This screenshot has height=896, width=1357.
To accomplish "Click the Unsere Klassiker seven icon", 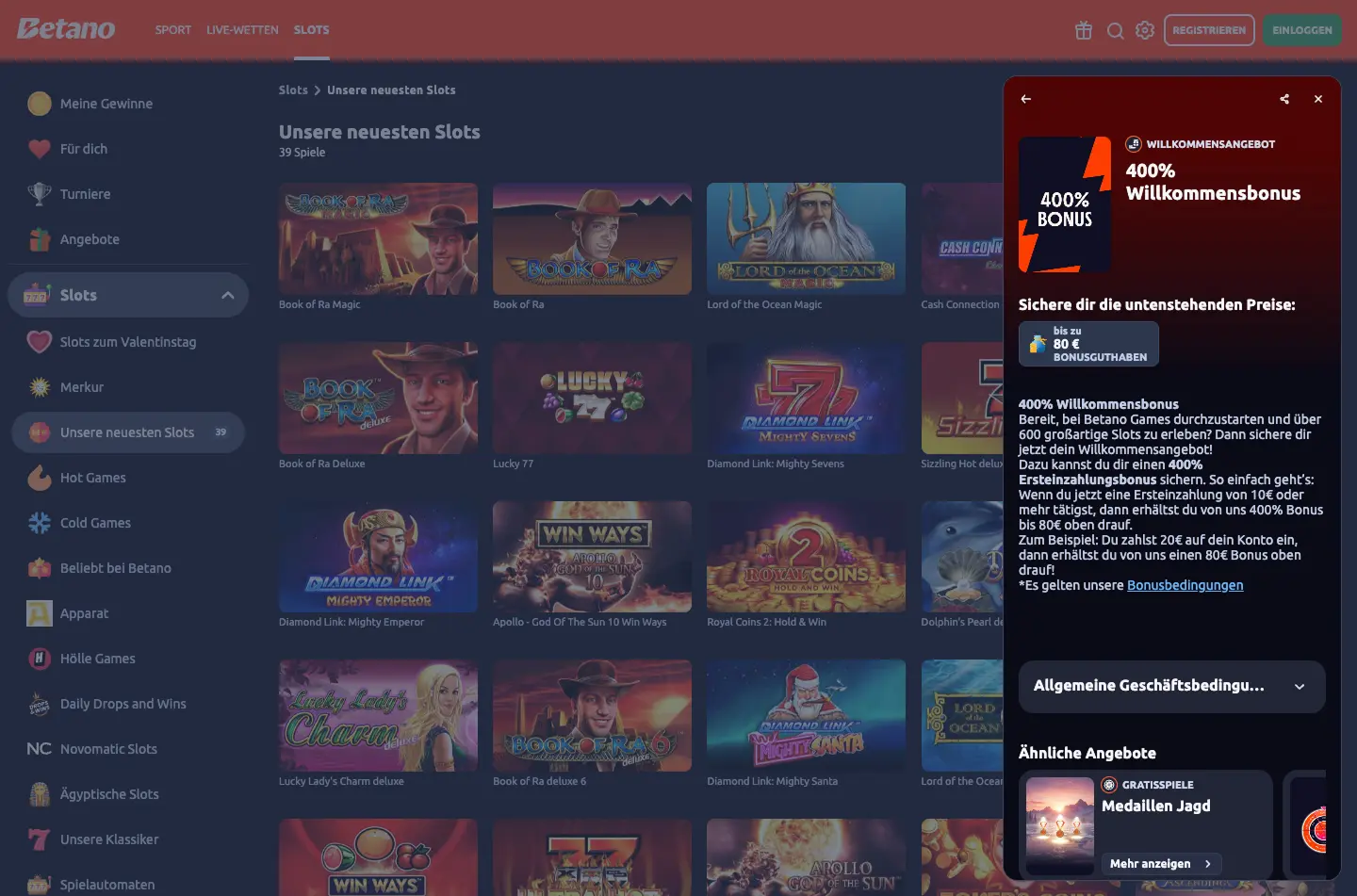I will (x=40, y=839).
